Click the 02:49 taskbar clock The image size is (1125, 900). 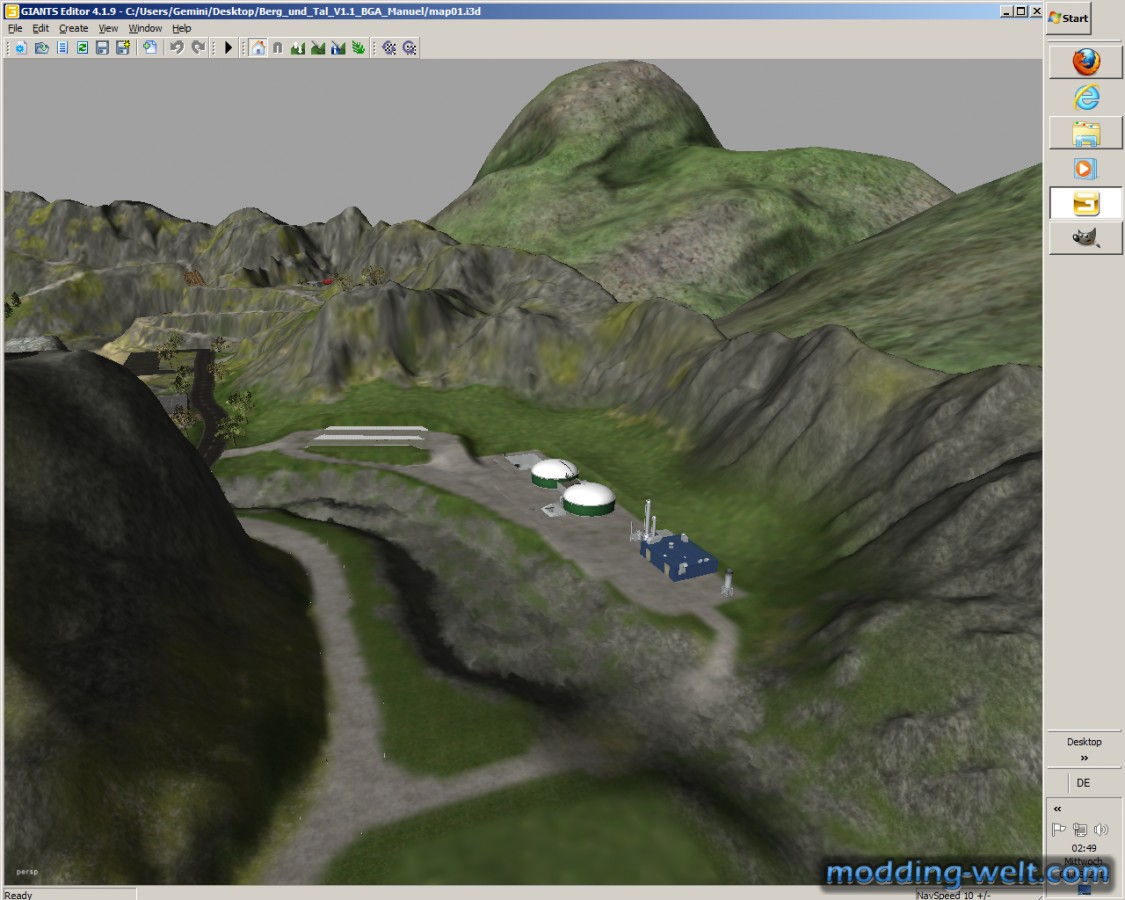coord(1083,848)
